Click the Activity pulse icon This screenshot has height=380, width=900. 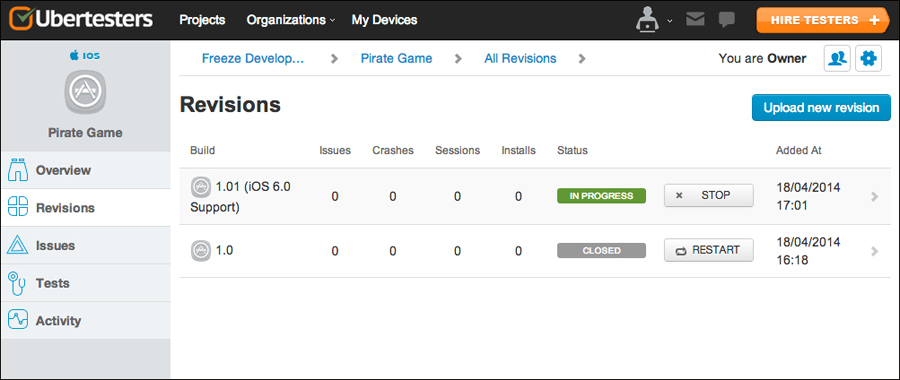click(x=18, y=320)
